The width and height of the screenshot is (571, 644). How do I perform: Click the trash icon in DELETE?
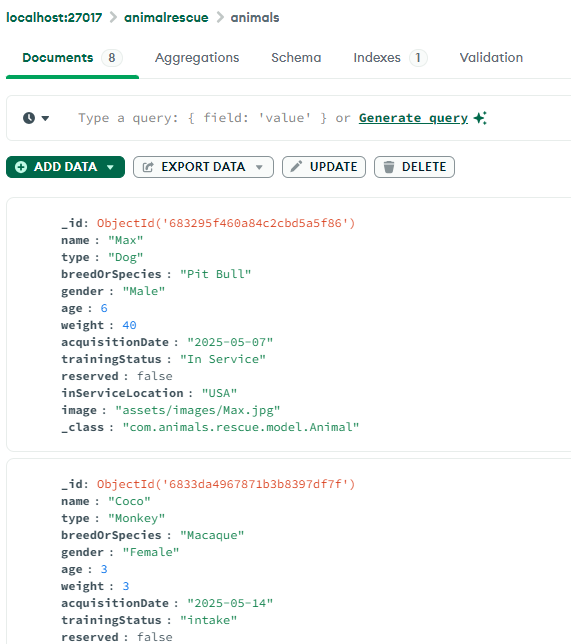[x=389, y=167]
